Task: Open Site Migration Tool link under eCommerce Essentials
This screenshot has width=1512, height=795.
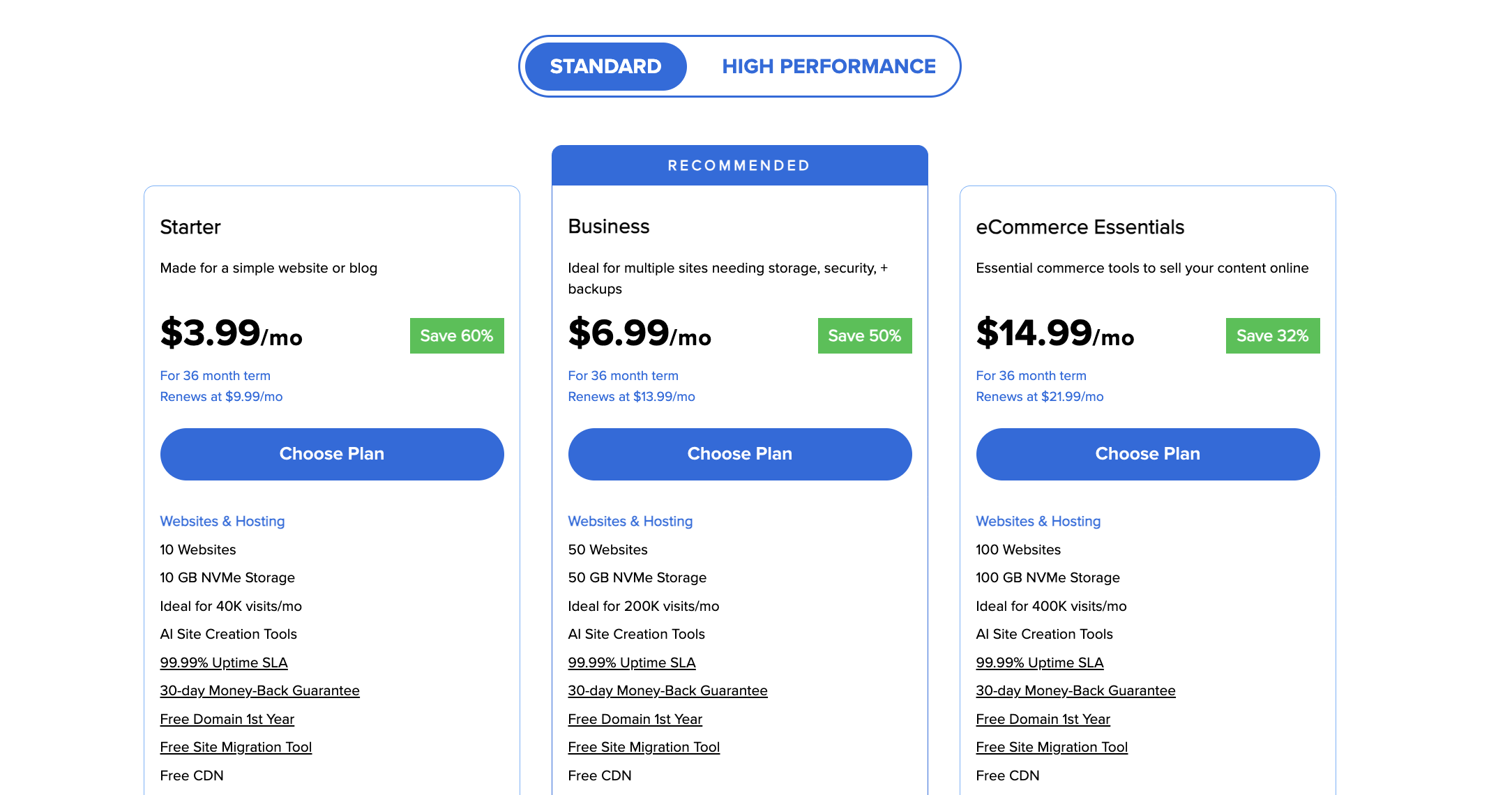Action: point(1052,747)
